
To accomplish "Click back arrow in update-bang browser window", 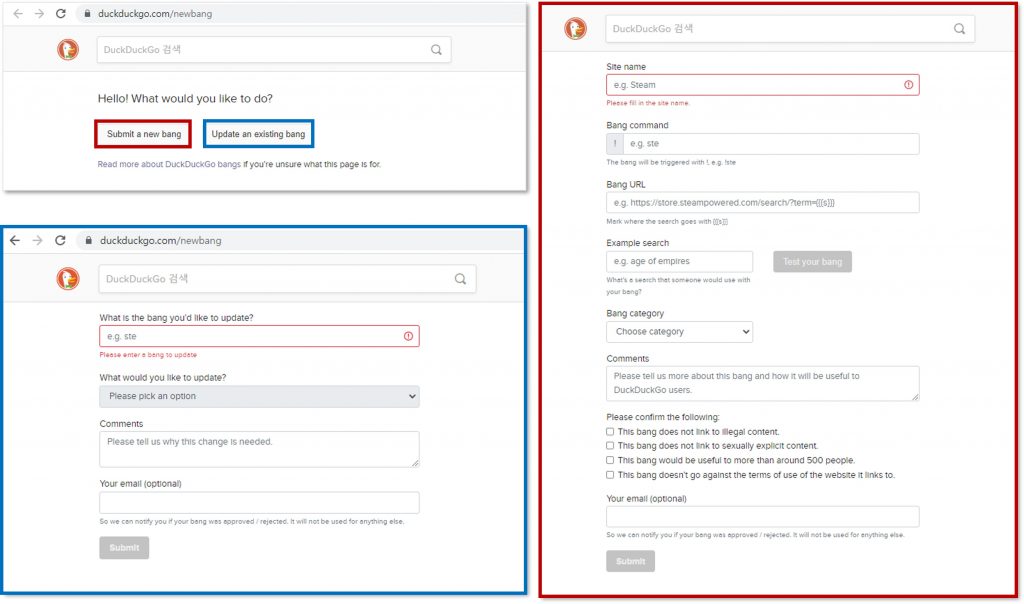I will click(15, 240).
